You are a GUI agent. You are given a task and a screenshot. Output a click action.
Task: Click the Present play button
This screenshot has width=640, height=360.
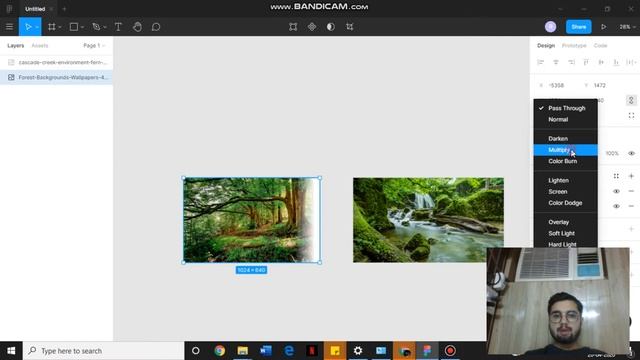click(603, 27)
